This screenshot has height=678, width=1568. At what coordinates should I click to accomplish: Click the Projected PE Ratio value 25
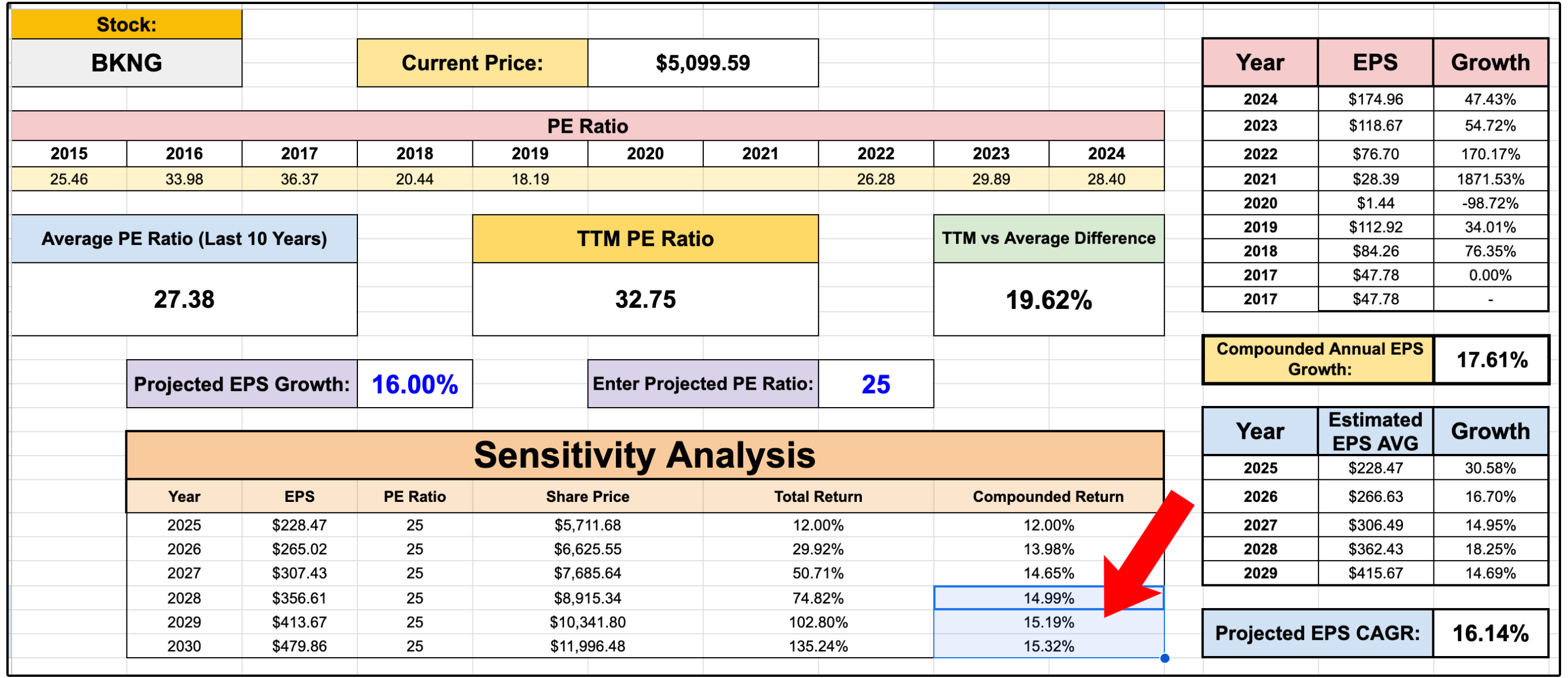pyautogui.click(x=875, y=385)
